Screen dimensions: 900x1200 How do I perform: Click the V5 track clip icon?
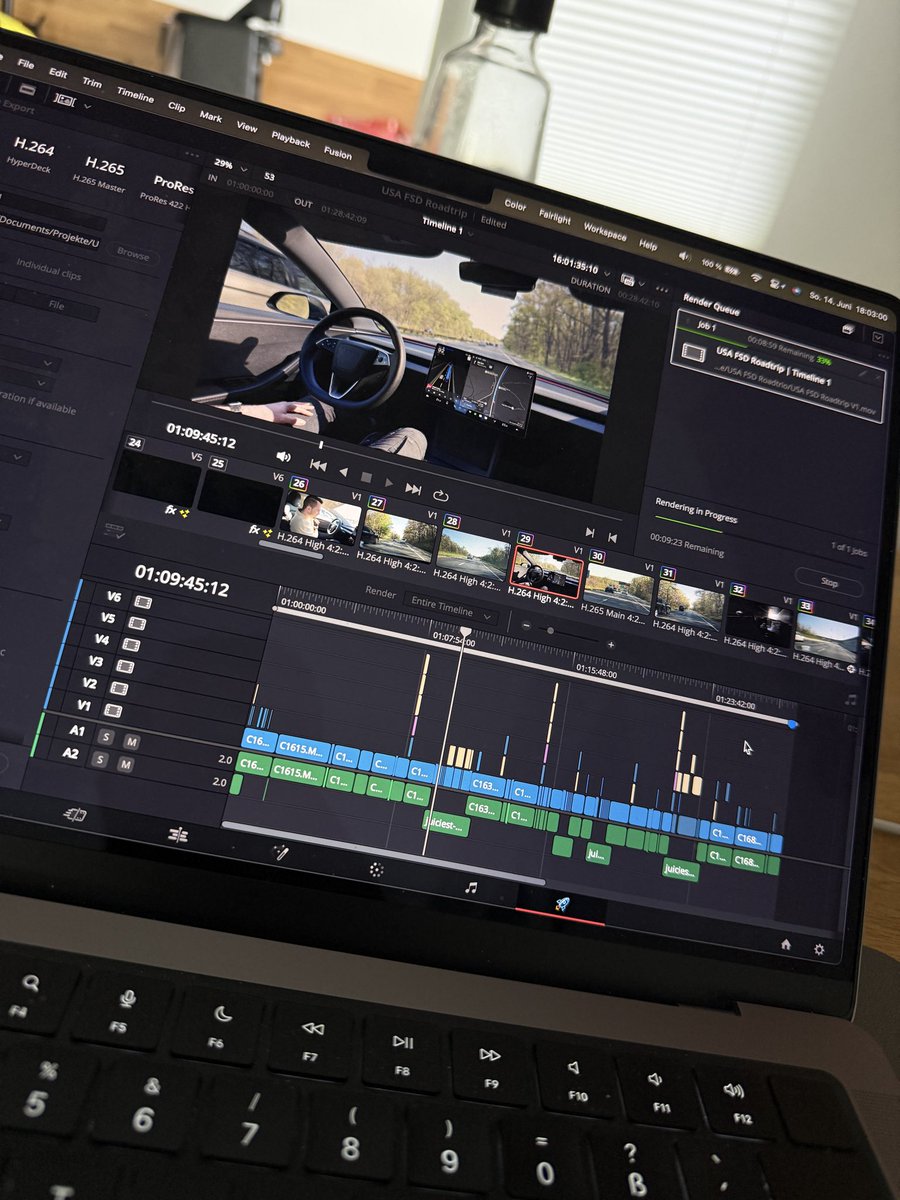click(137, 623)
